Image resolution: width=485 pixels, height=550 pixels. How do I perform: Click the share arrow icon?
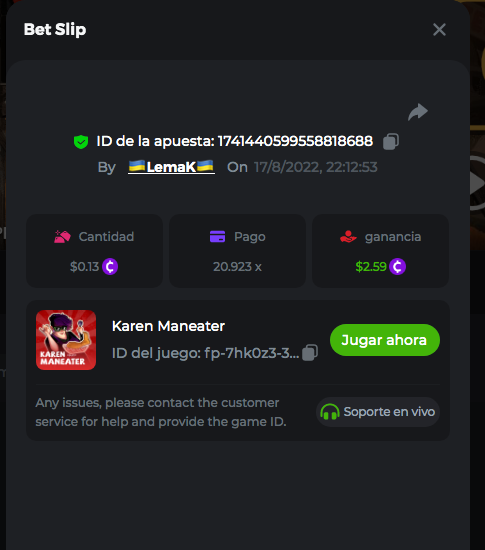418,112
